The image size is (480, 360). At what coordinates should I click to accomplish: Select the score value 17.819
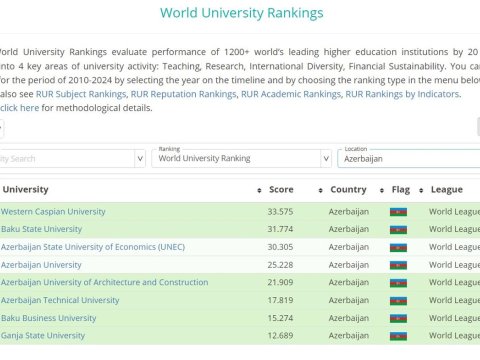(x=280, y=300)
